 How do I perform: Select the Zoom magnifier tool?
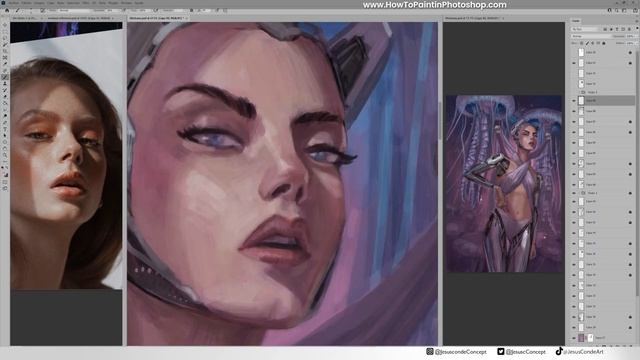(5, 155)
